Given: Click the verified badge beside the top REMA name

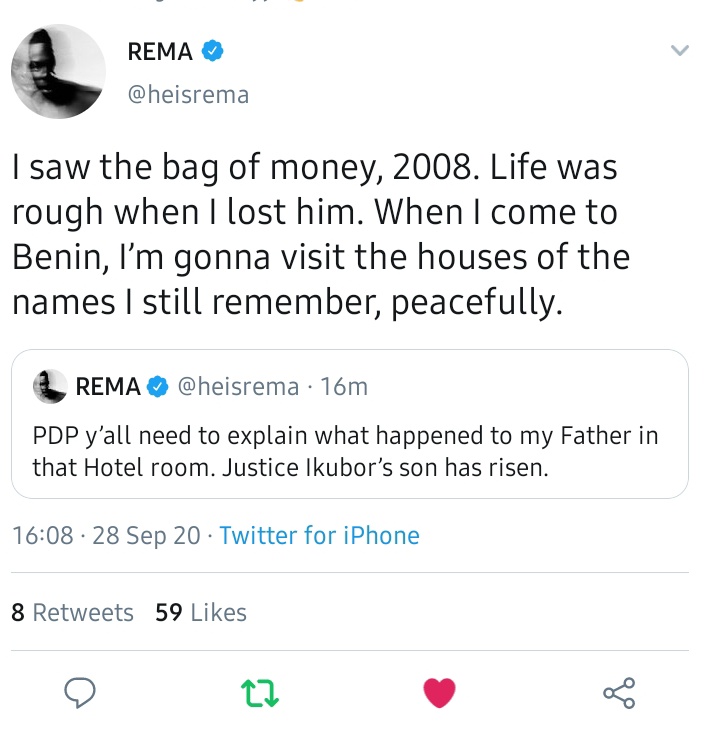Looking at the screenshot, I should (x=214, y=51).
